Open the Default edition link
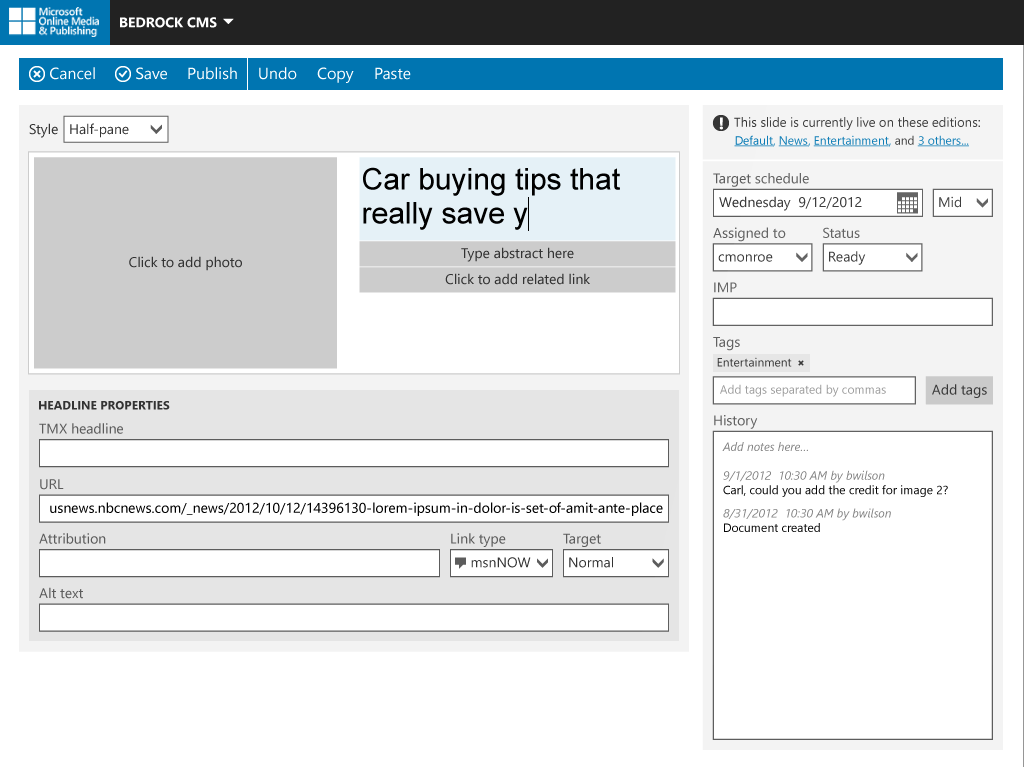This screenshot has width=1024, height=768. pos(754,140)
